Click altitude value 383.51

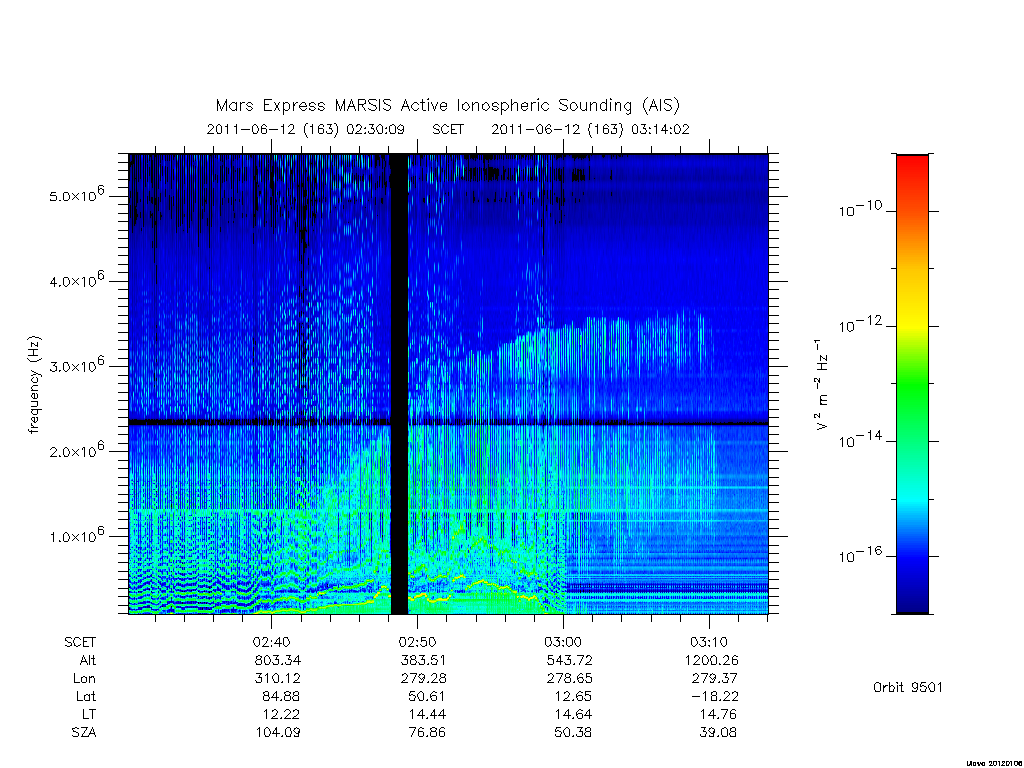coord(424,661)
